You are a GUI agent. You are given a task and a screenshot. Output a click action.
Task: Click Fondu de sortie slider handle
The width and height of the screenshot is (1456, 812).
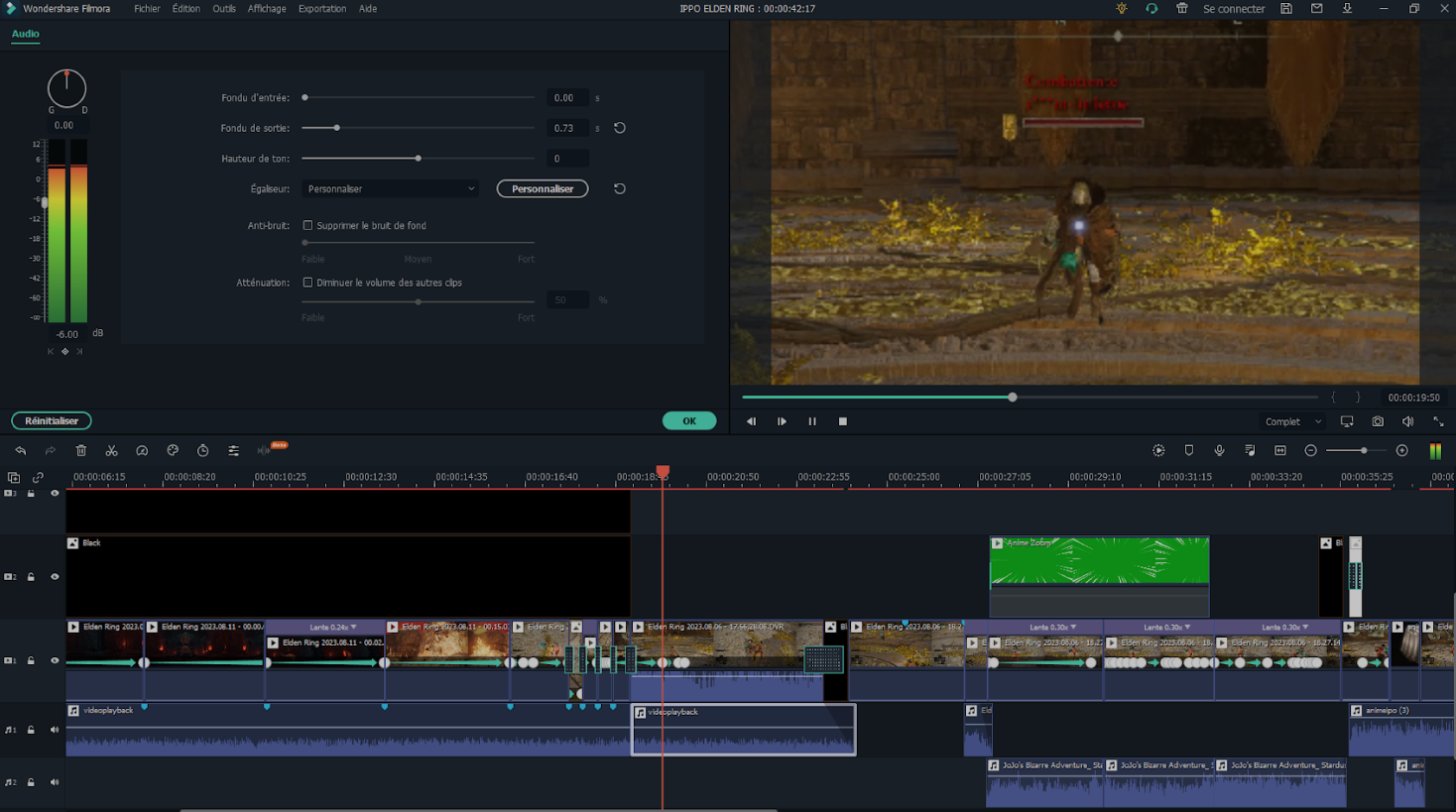337,128
